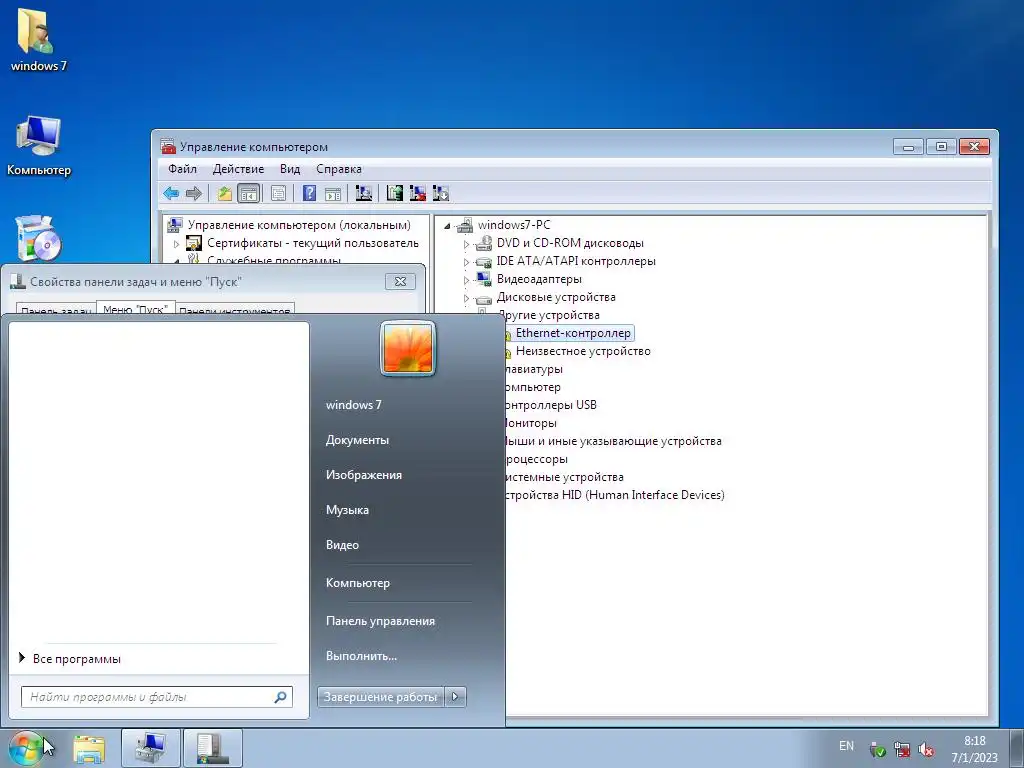This screenshot has width=1024, height=768.
Task: Select Устройства HID (Human Interface Devices) row
Action: tap(613, 495)
